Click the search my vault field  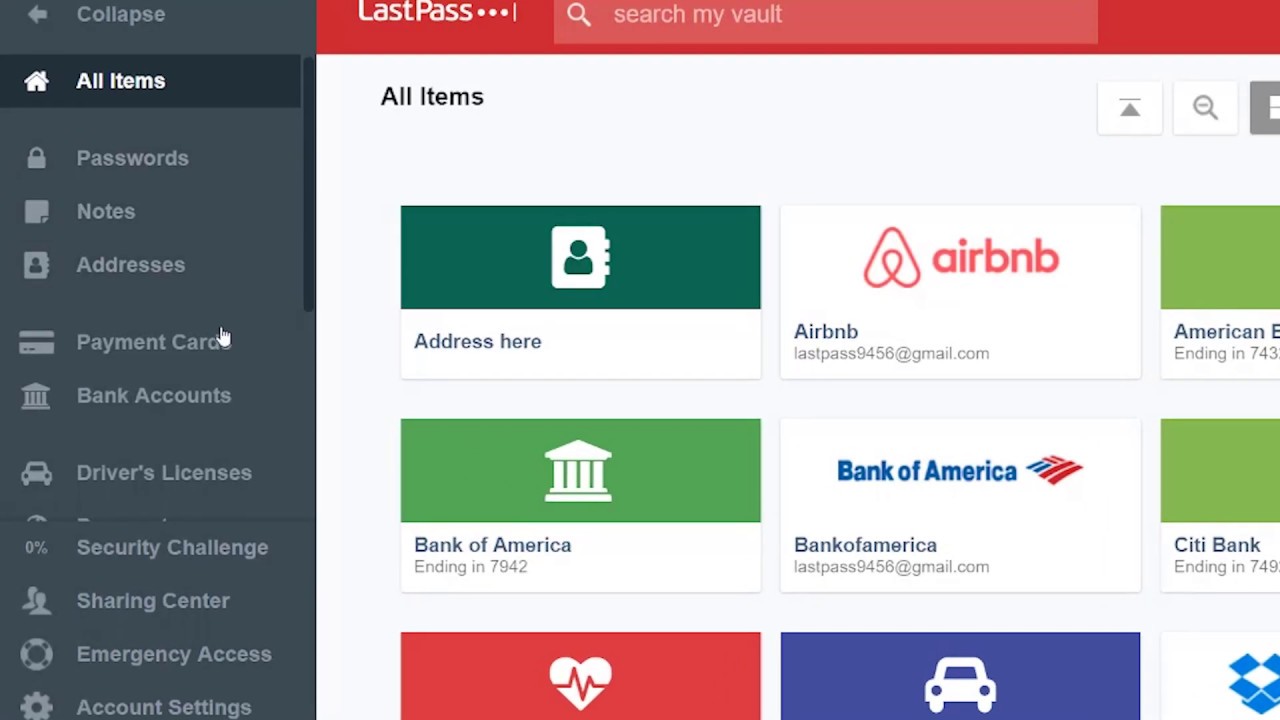[826, 15]
